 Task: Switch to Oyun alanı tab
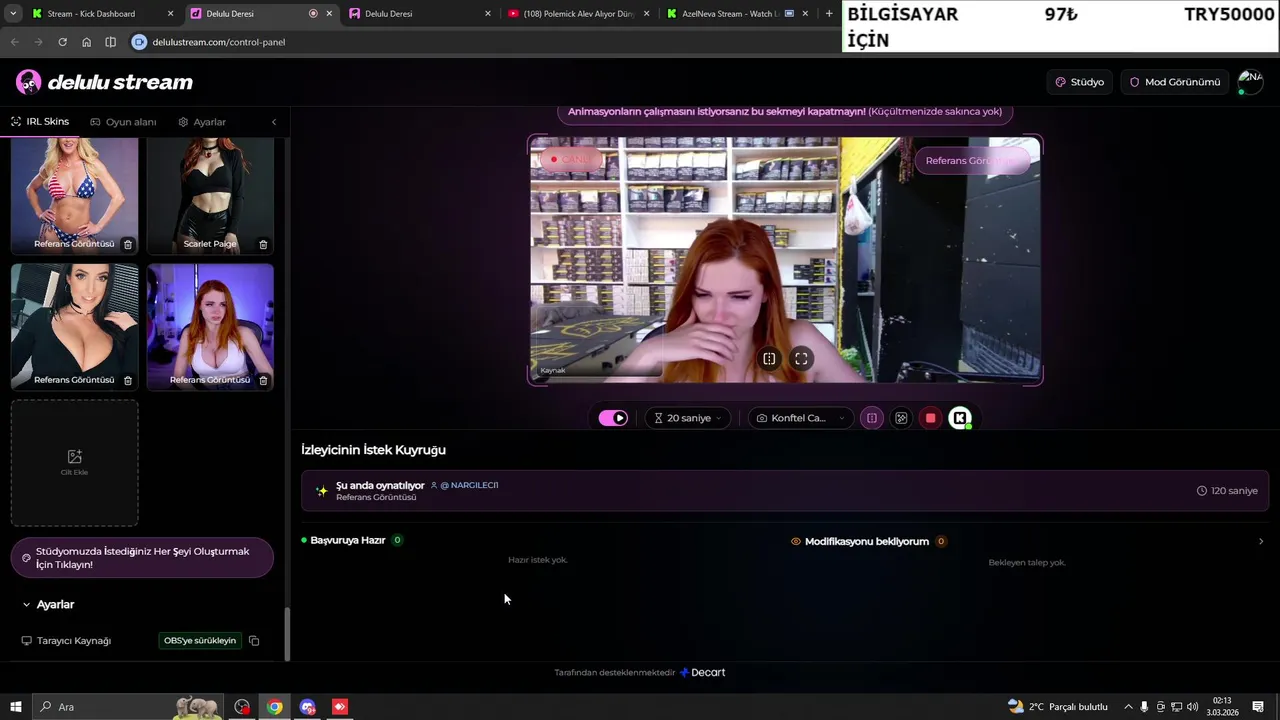(x=123, y=122)
